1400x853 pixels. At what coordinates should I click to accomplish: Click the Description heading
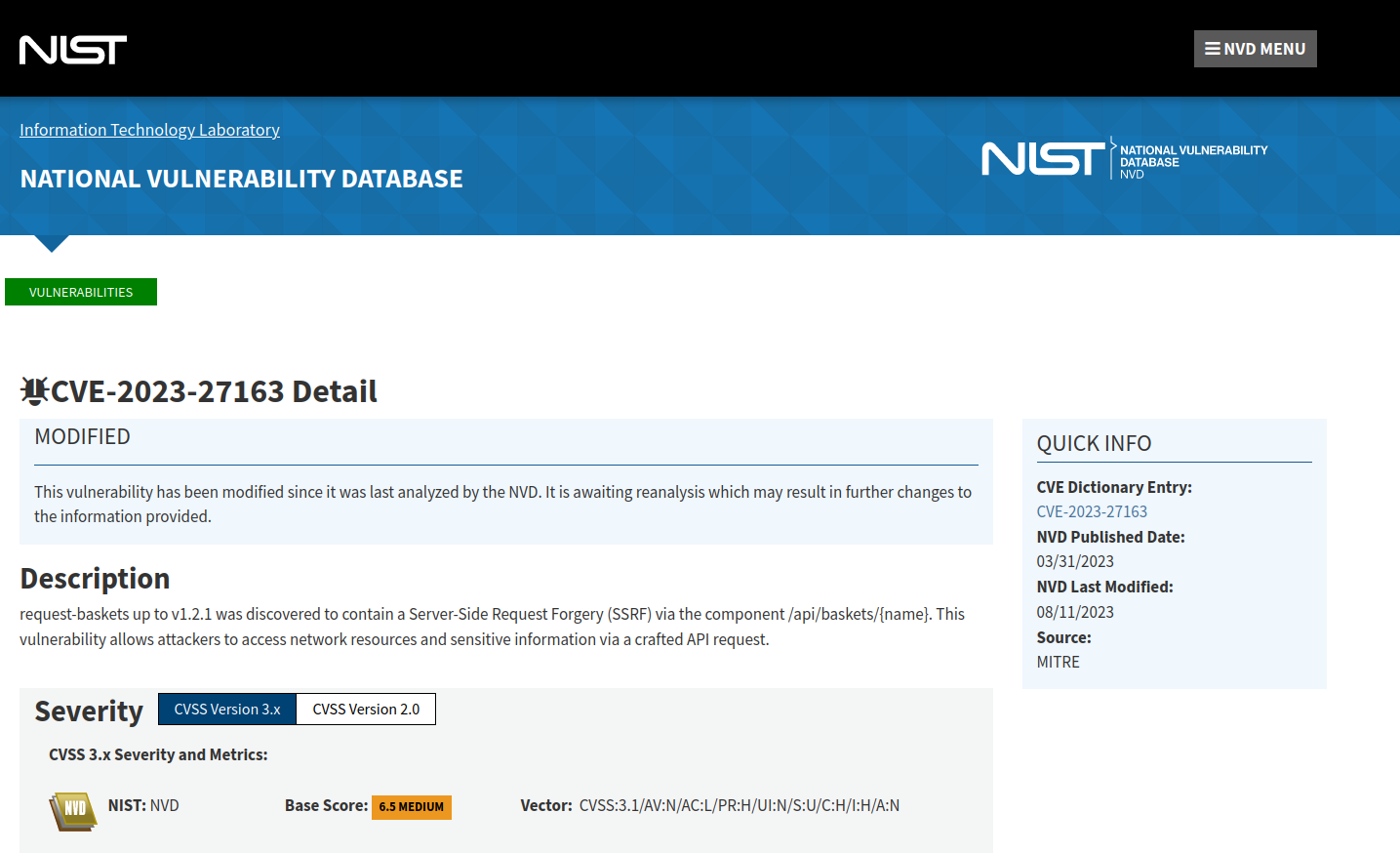tap(95, 579)
